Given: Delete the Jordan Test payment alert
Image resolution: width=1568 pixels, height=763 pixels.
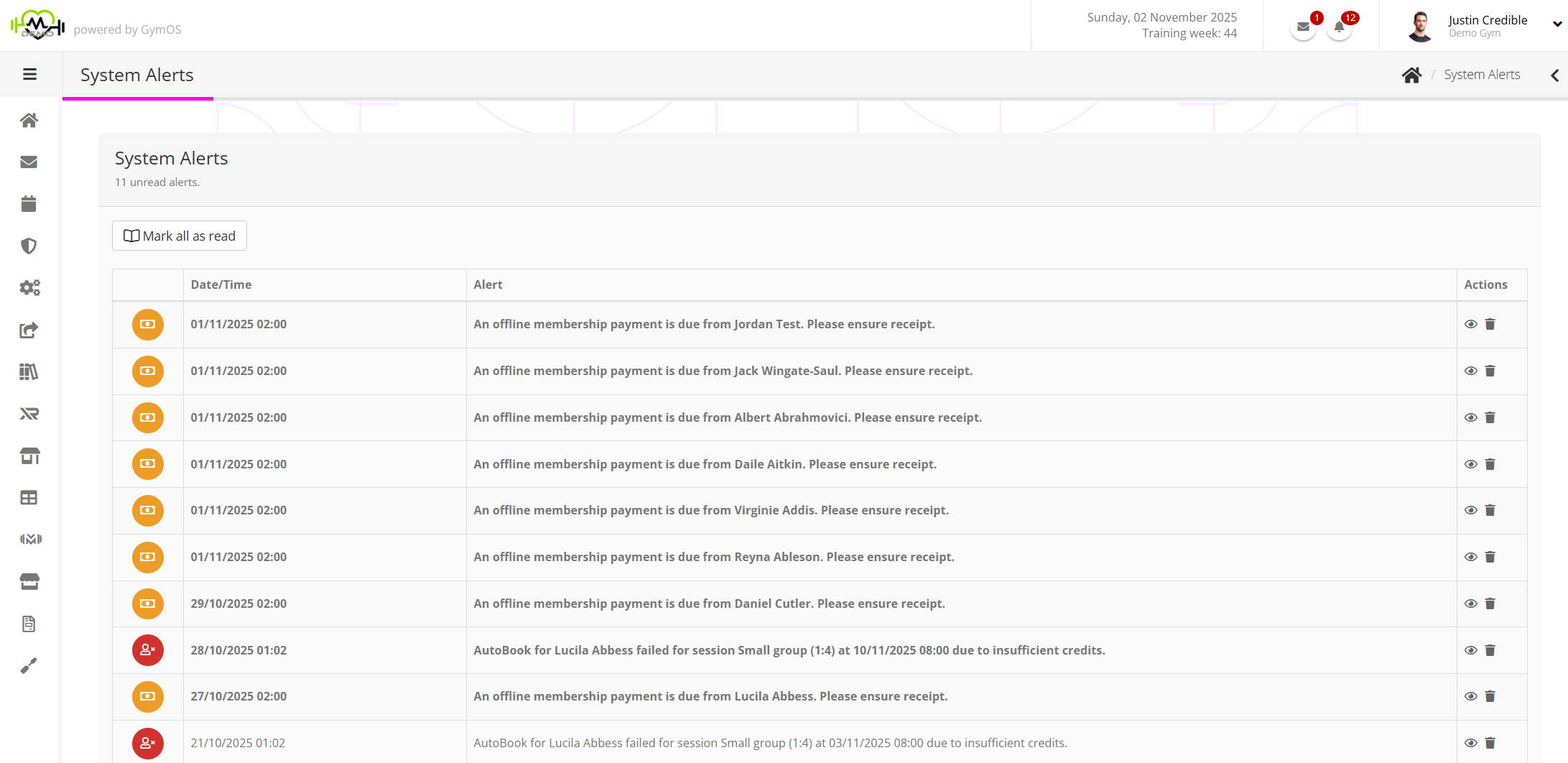Looking at the screenshot, I should pos(1490,325).
